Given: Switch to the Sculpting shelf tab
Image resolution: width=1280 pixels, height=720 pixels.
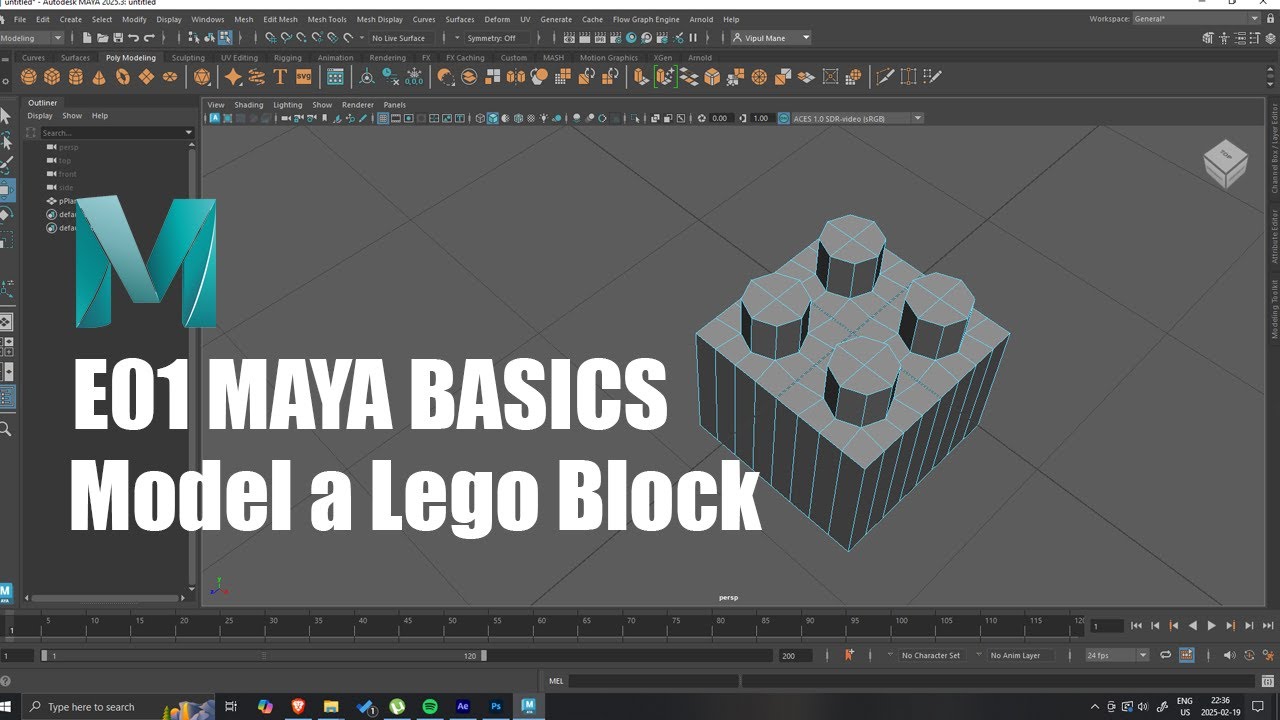Looking at the screenshot, I should (188, 57).
